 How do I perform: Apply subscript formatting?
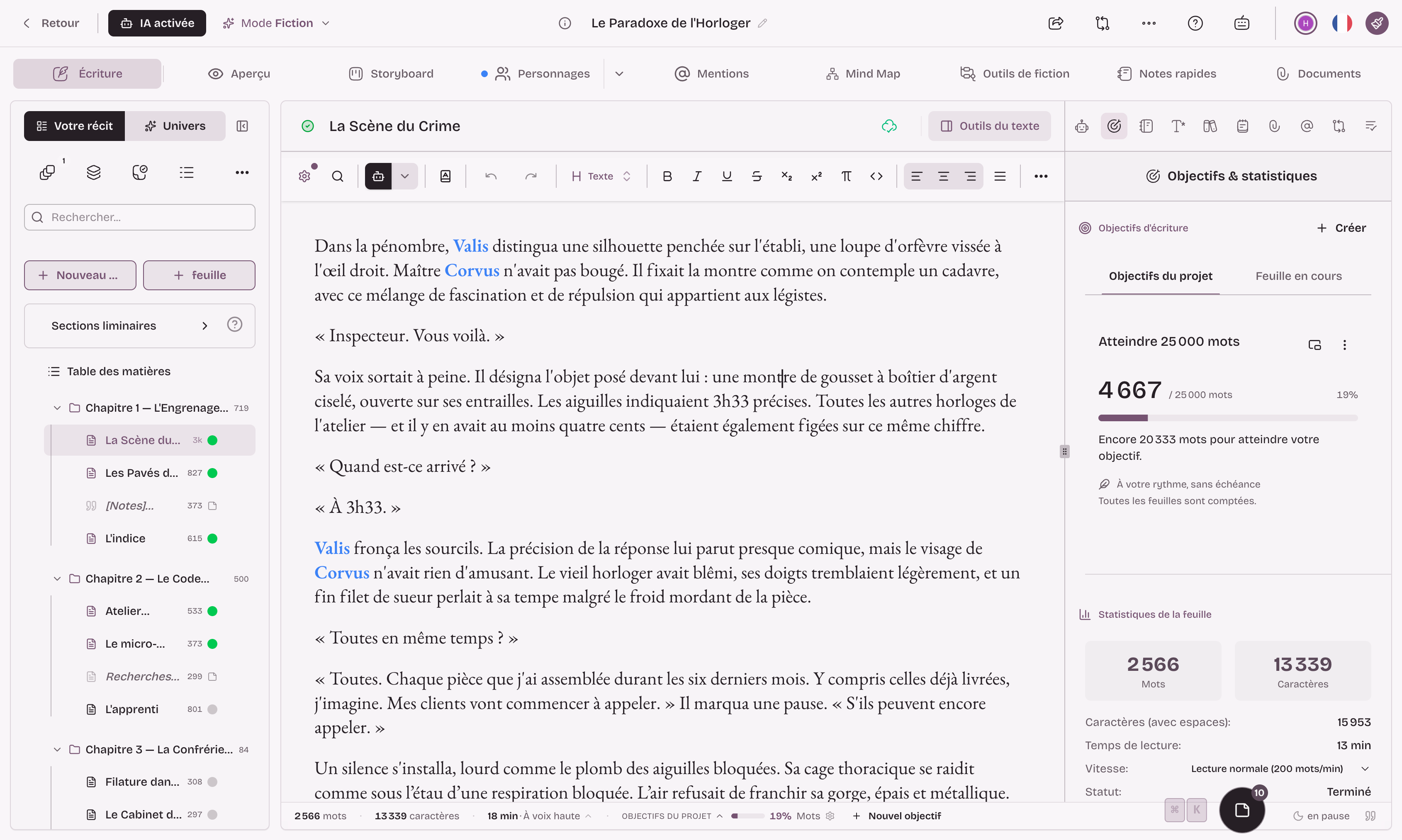coord(786,177)
